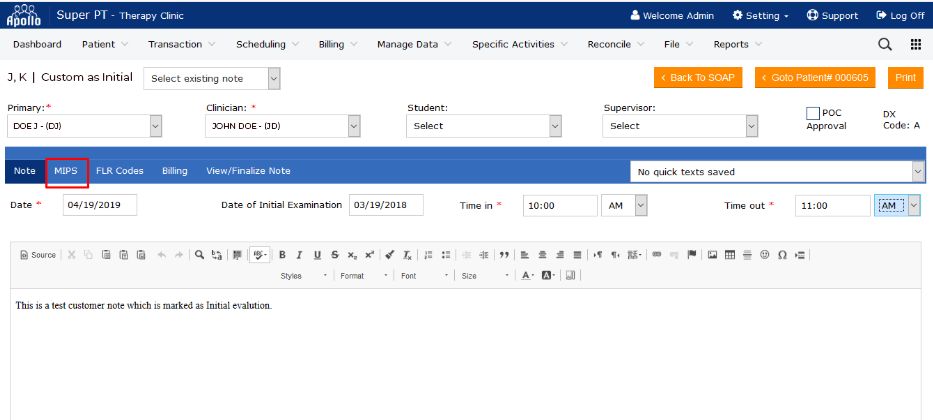This screenshot has height=420, width=933.
Task: Switch to the MIPS tab
Action: pos(66,171)
